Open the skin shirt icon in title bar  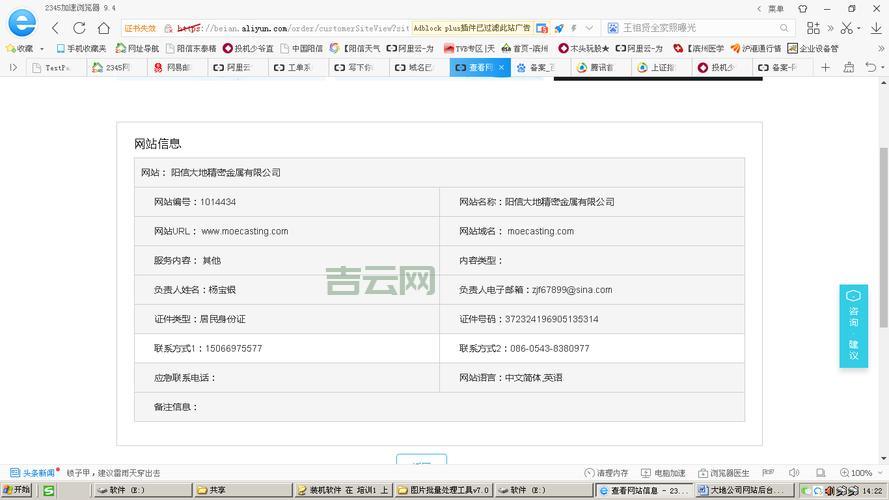pyautogui.click(x=802, y=9)
